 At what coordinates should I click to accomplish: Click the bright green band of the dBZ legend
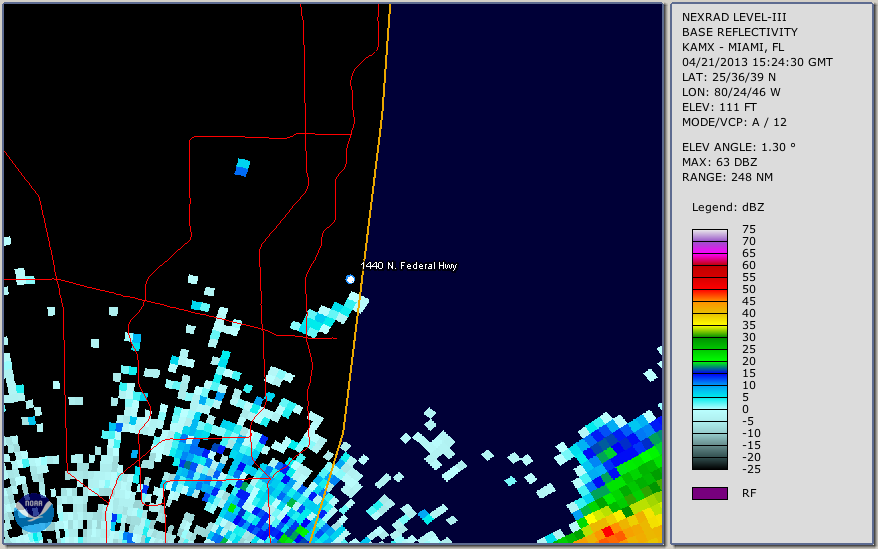pos(709,355)
